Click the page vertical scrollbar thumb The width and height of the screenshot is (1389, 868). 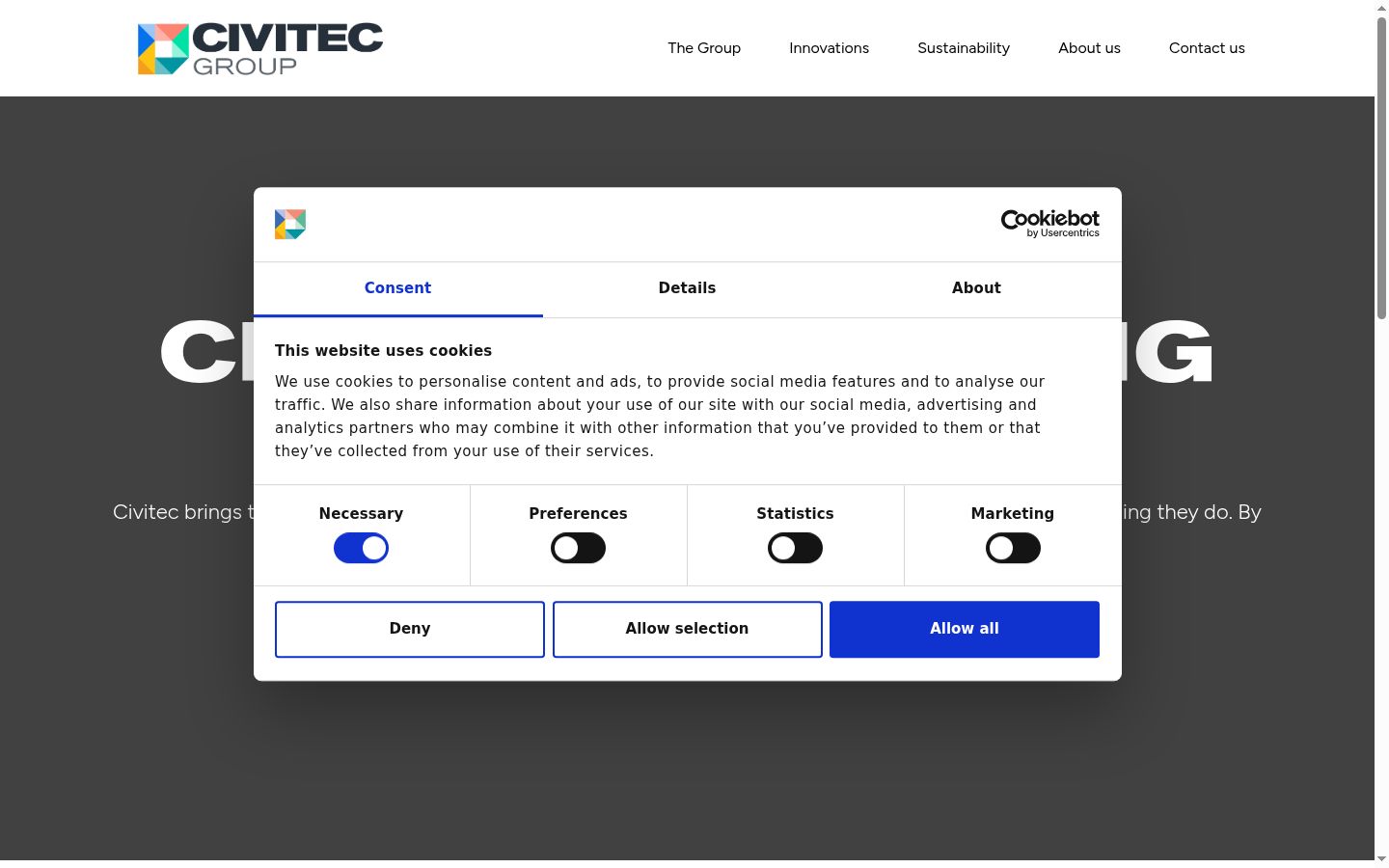[x=1381, y=167]
